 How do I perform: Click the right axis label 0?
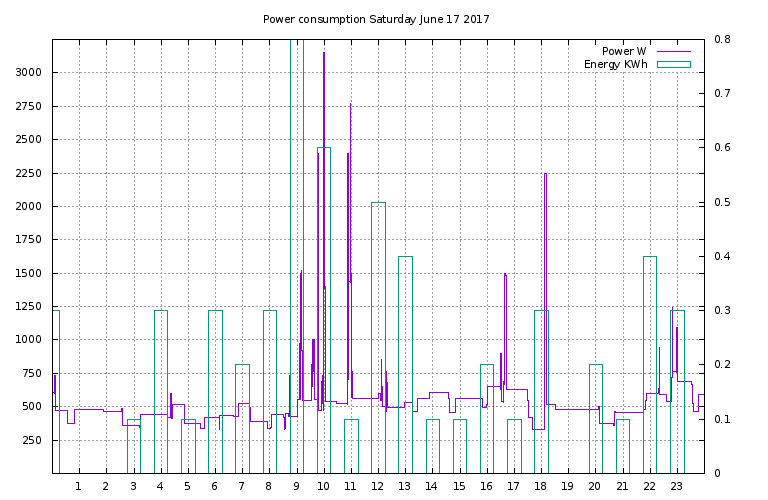[x=717, y=473]
